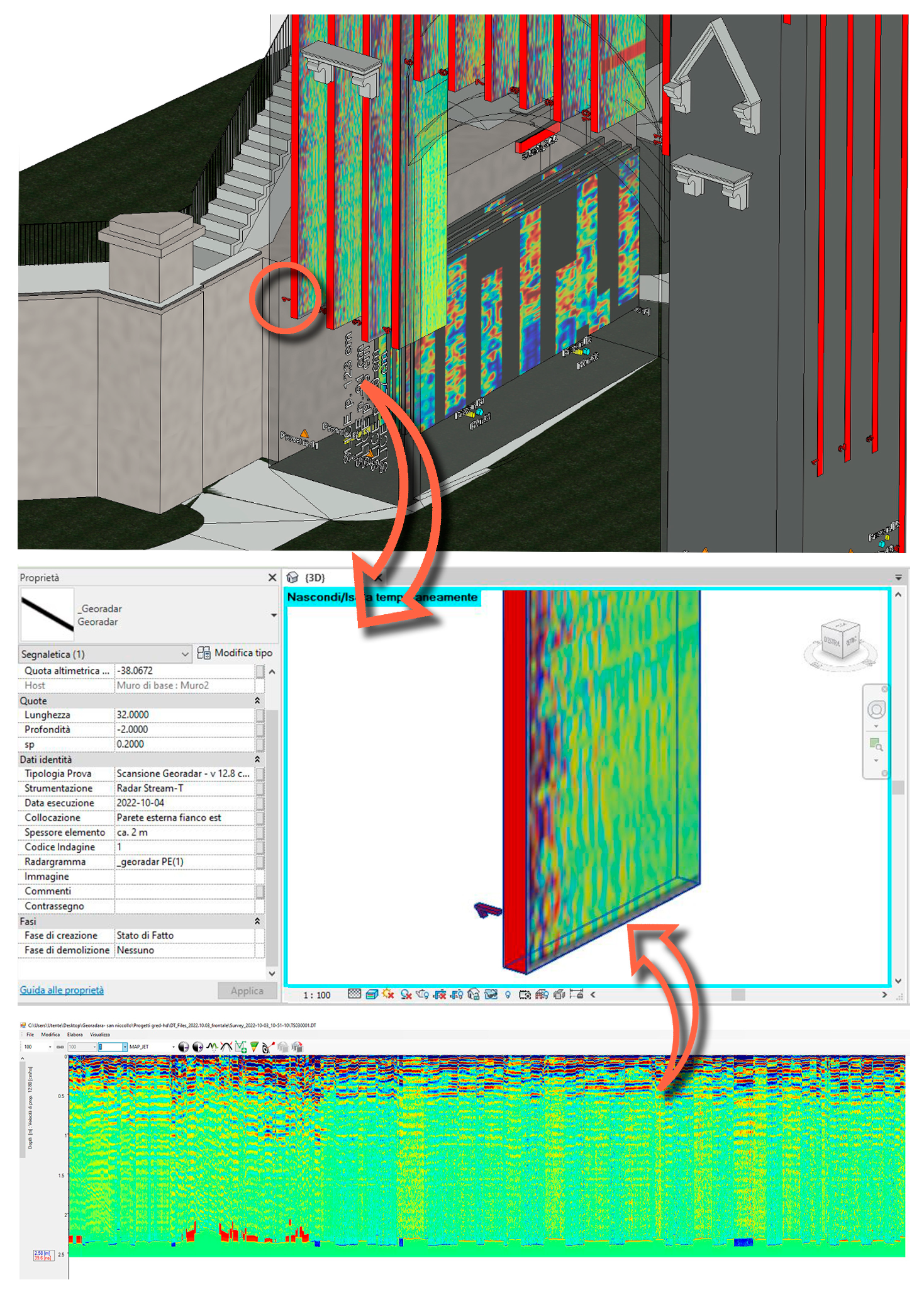
Task: Open the Georadar type selector dropdown
Action: [x=274, y=615]
